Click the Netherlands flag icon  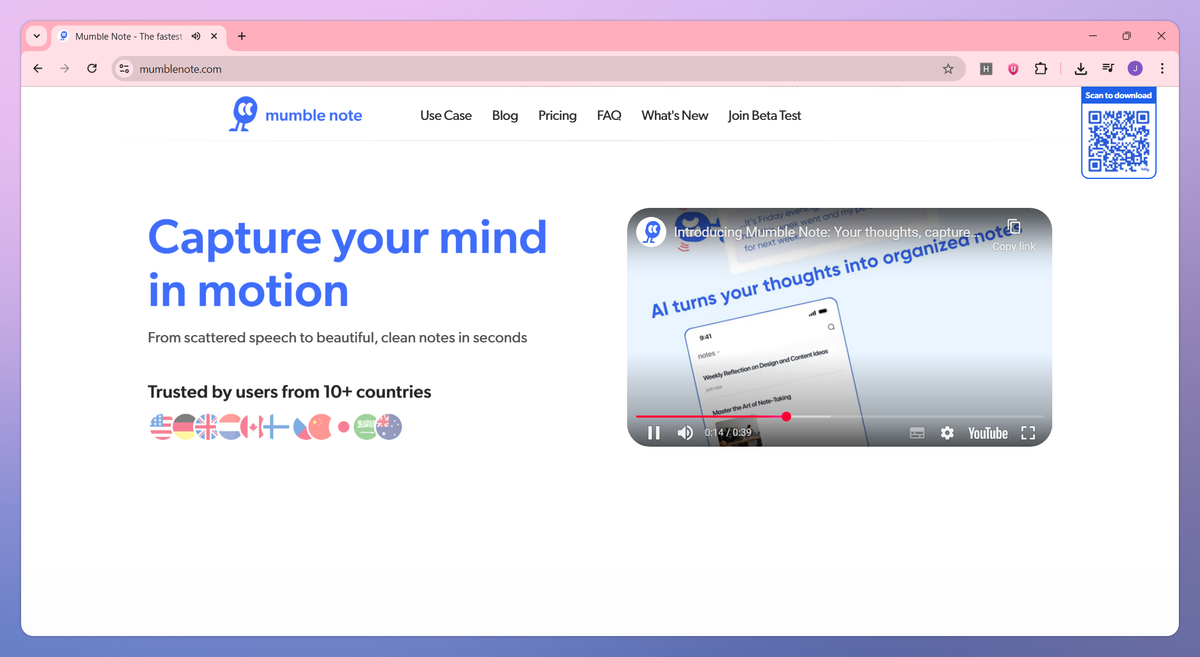pos(229,428)
